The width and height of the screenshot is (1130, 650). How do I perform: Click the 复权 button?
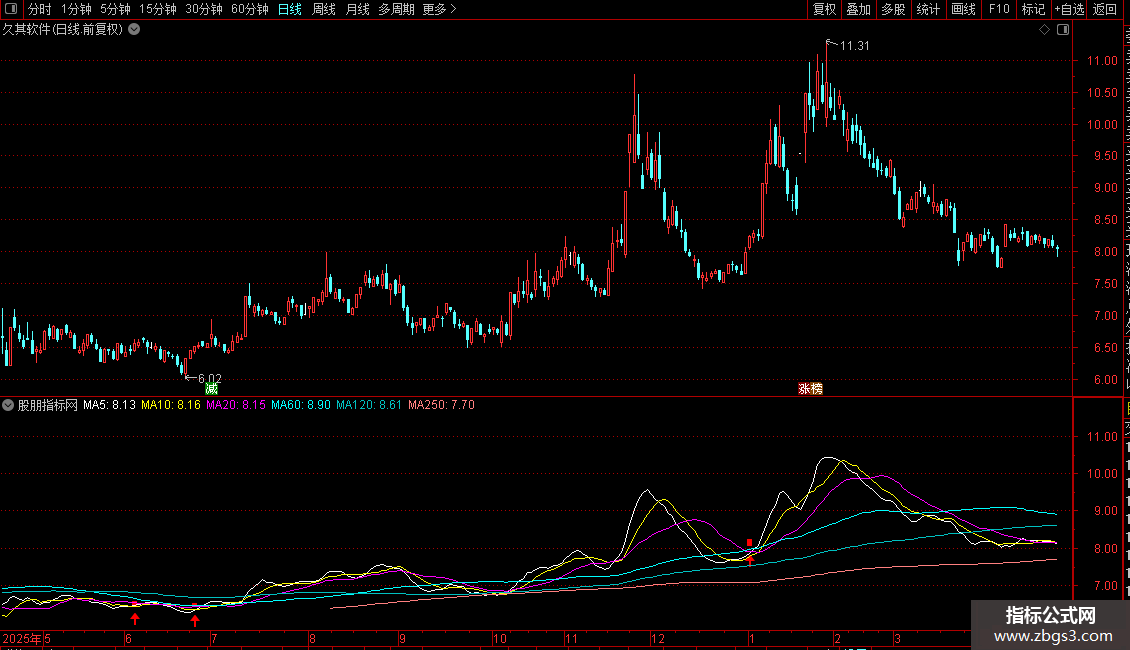(824, 9)
